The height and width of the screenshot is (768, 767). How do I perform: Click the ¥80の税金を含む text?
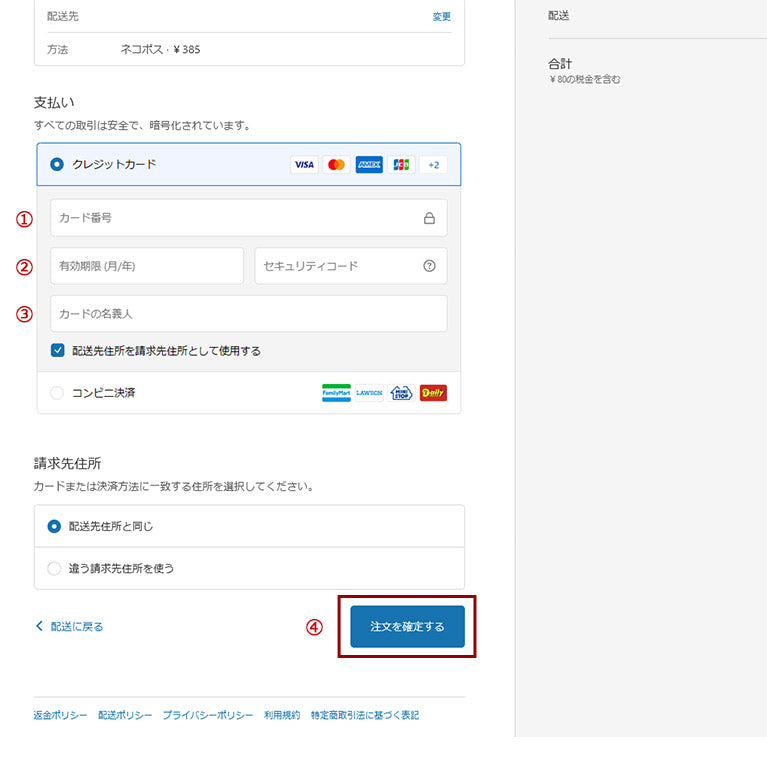[x=584, y=79]
